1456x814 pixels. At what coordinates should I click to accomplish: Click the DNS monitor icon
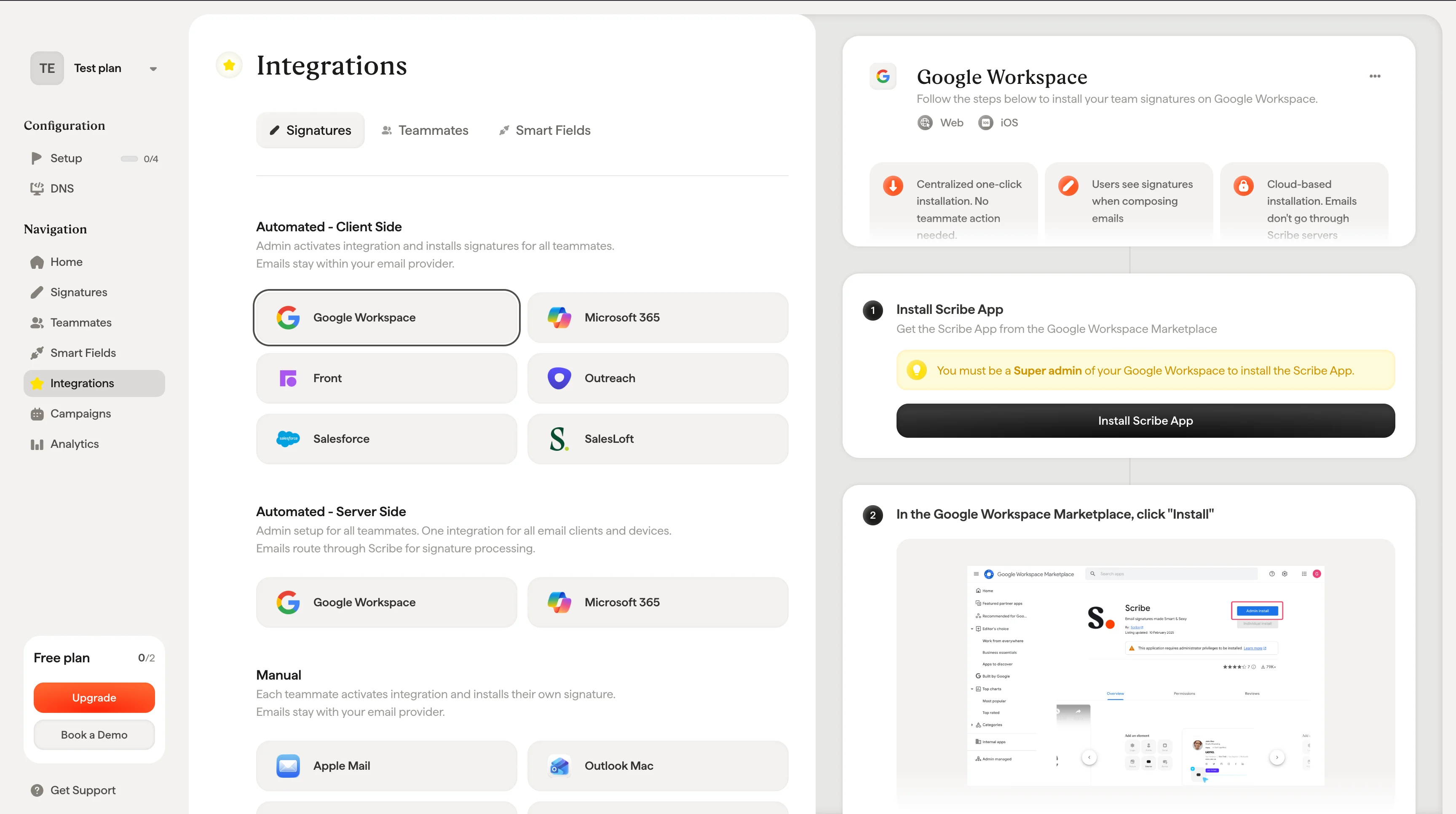click(x=37, y=188)
